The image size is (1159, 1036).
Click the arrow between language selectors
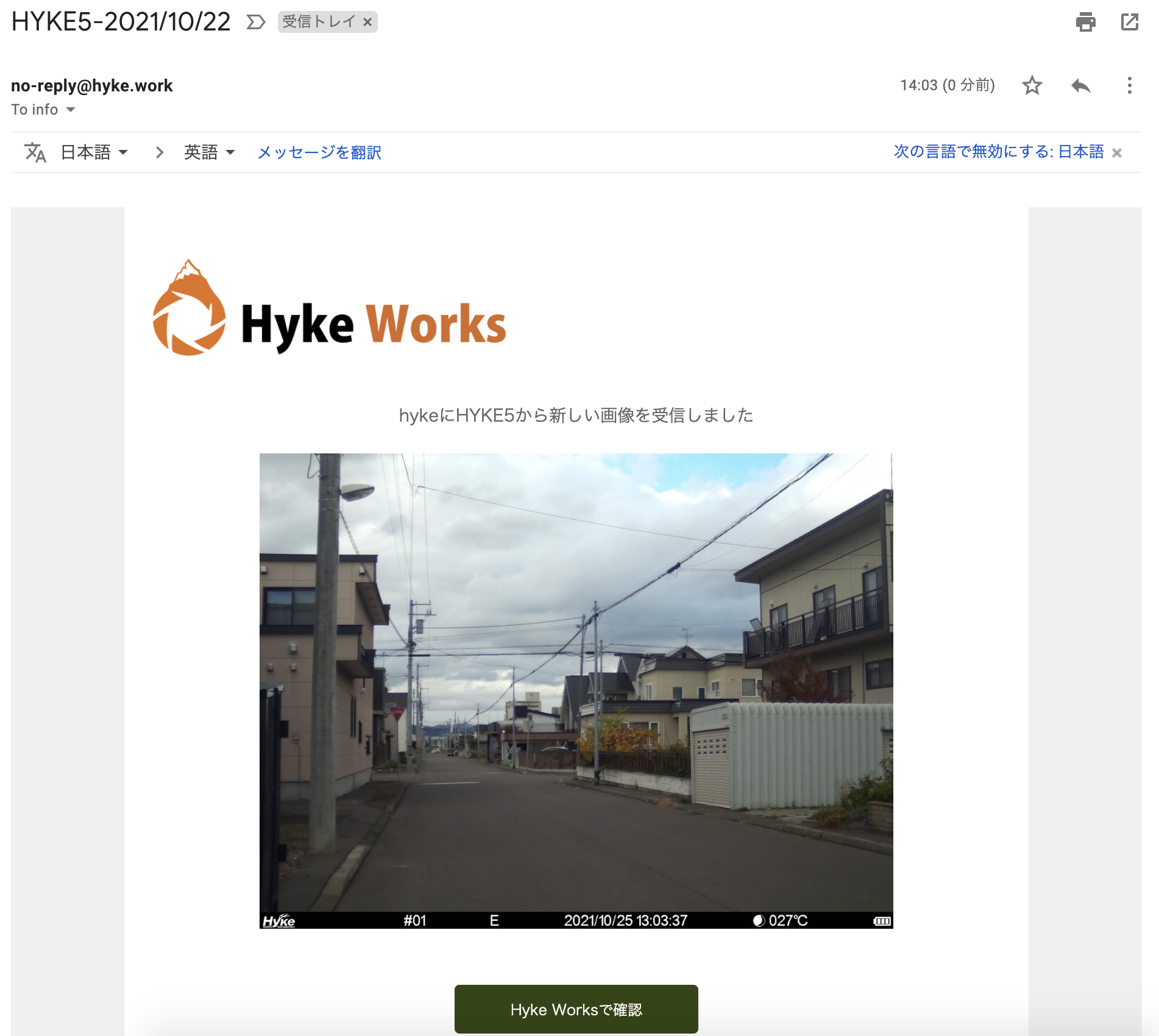pos(160,152)
